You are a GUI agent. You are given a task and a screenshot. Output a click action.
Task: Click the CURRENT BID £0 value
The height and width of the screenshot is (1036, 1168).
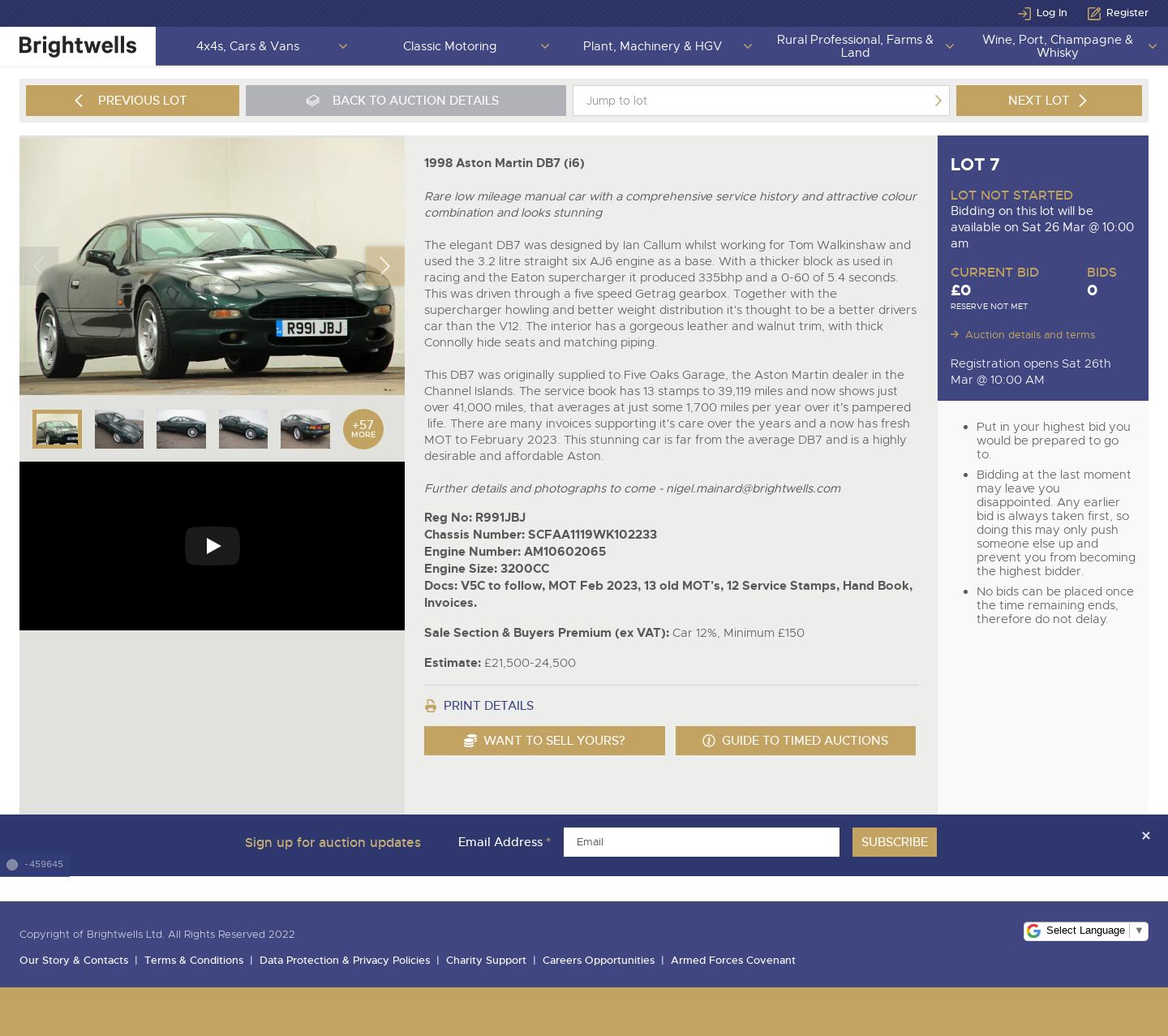[x=960, y=290]
